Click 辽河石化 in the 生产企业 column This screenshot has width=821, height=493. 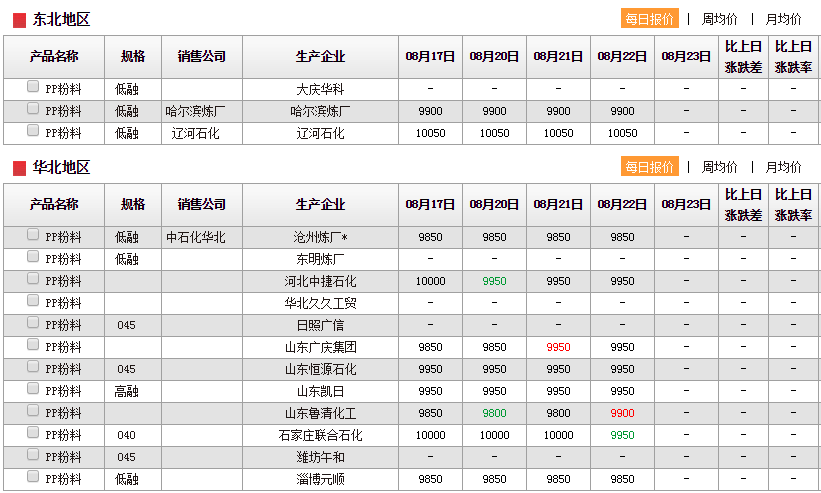(x=320, y=133)
